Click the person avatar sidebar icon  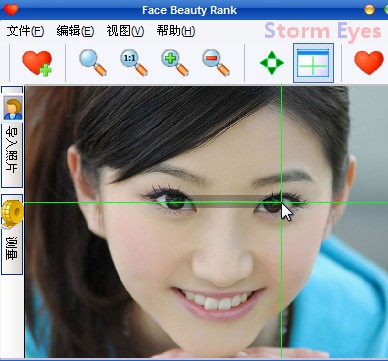tap(13, 108)
